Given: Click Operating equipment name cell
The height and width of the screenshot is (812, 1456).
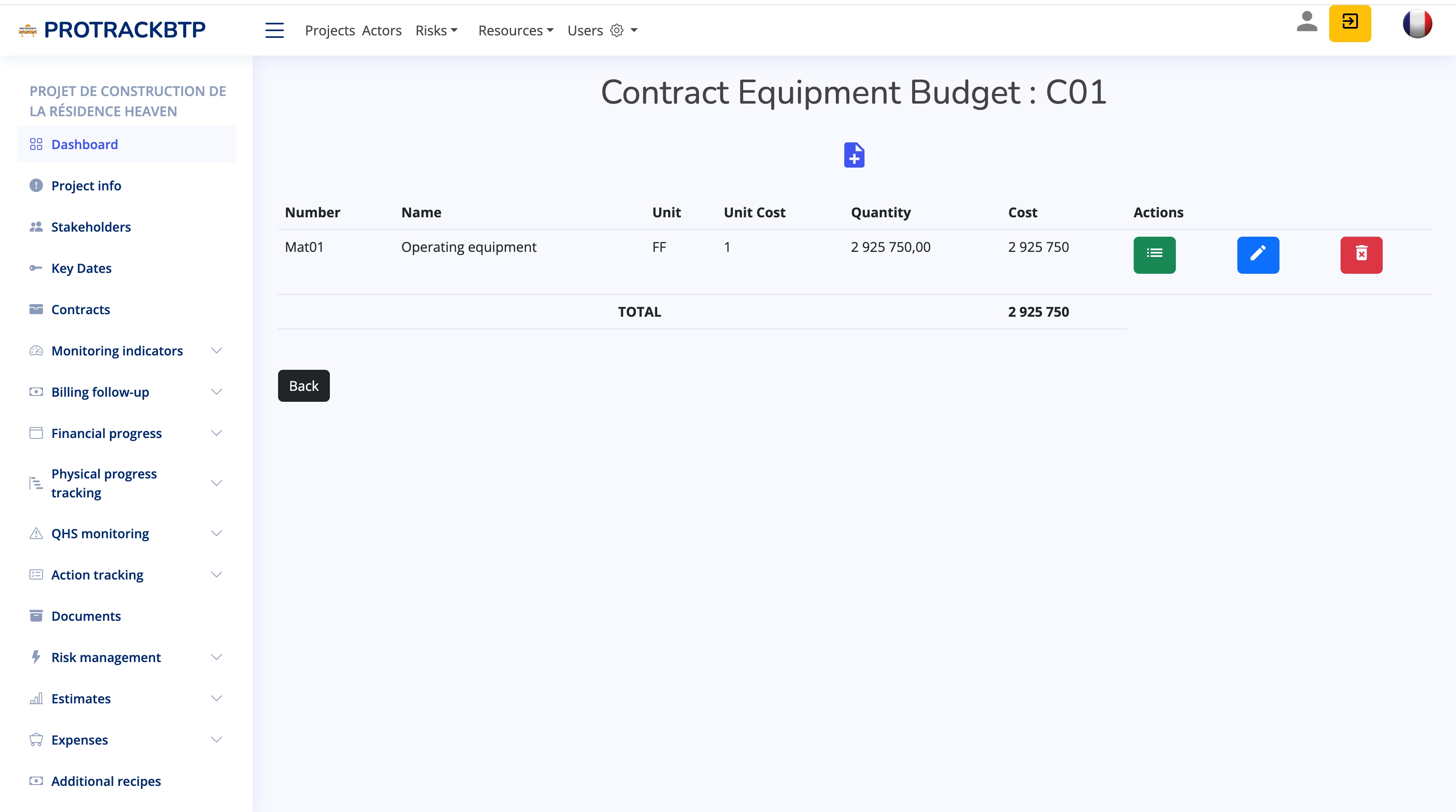Looking at the screenshot, I should point(468,247).
